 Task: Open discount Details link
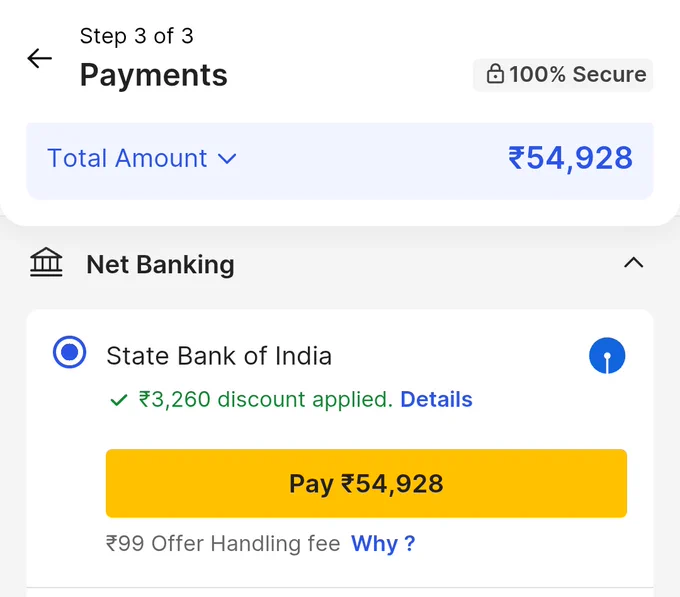(x=436, y=399)
